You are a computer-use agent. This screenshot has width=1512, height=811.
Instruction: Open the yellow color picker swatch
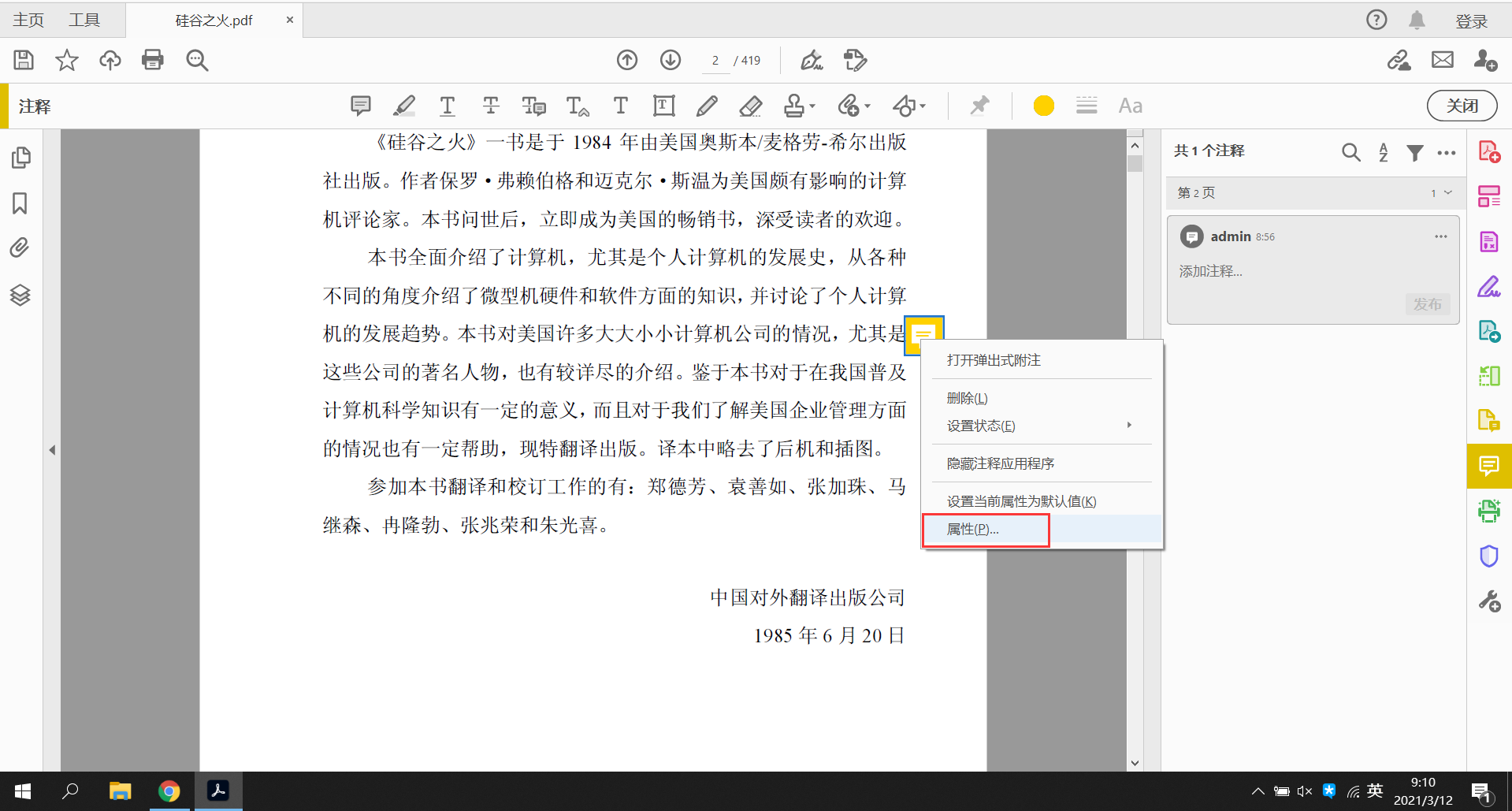point(1044,106)
